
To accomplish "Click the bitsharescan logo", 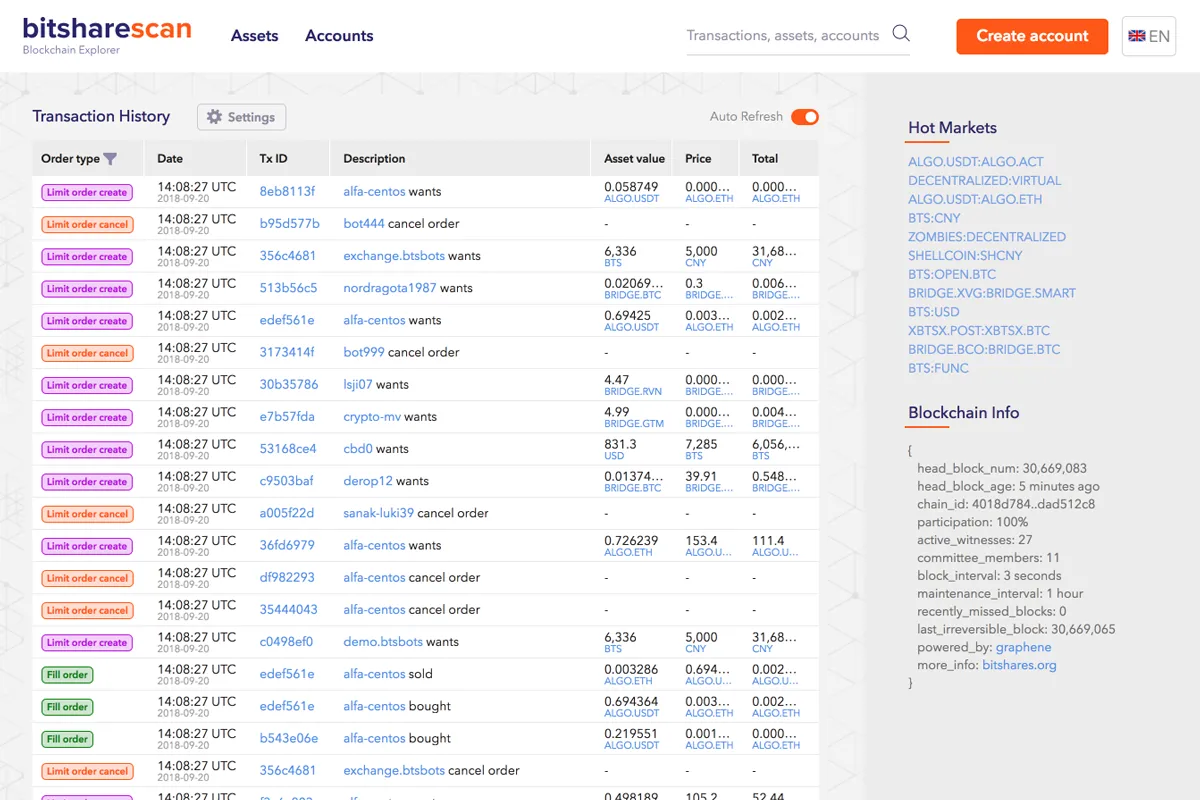I will 106,35.
